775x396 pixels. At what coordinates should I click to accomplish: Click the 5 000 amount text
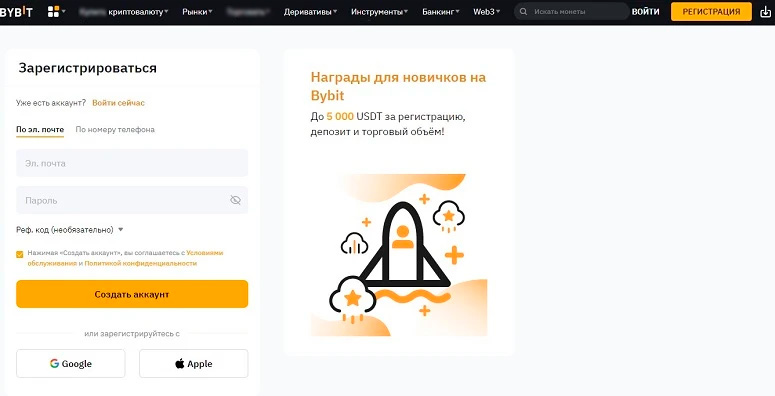pos(340,117)
